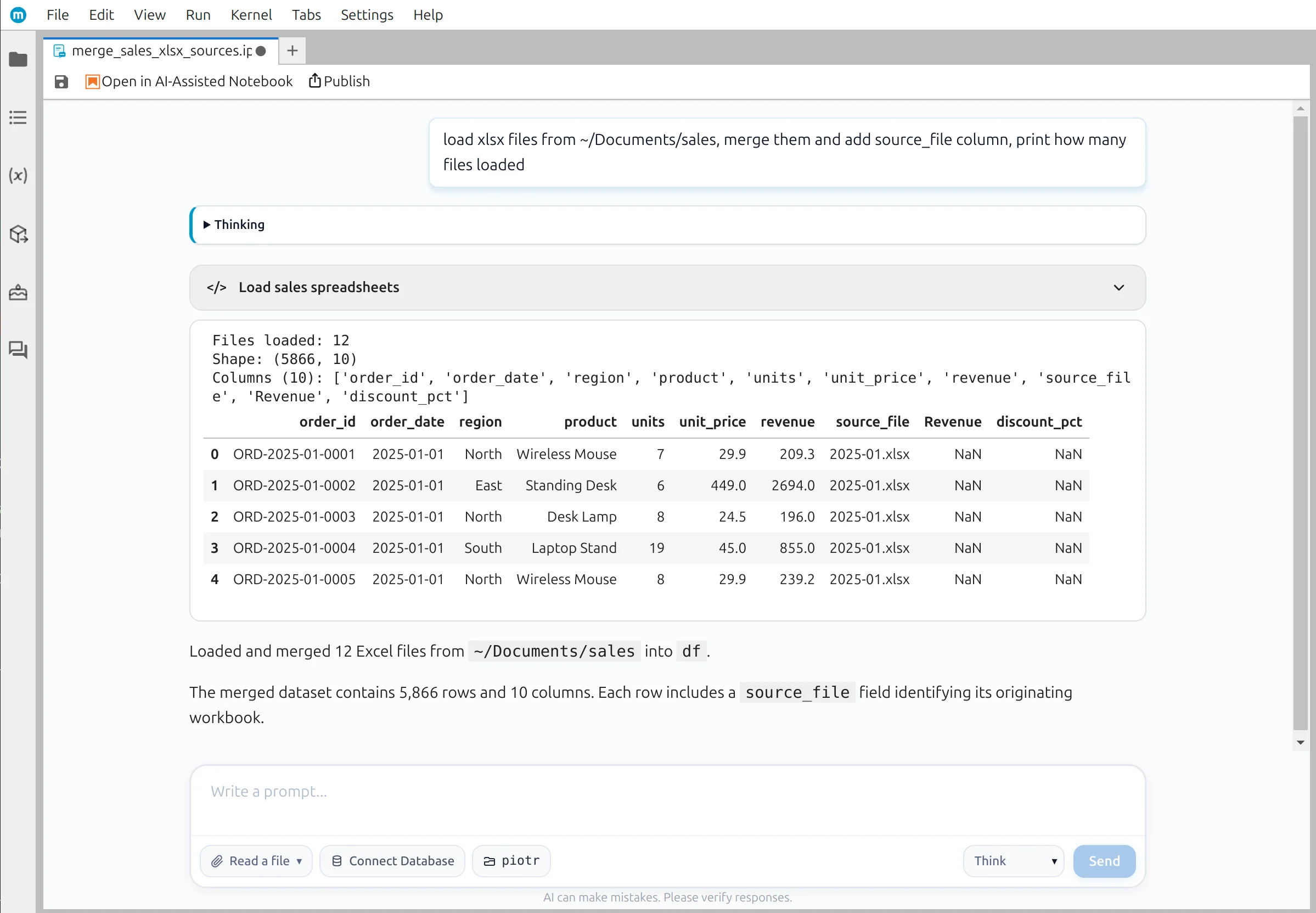
Task: Click the region column header
Action: [x=480, y=422]
